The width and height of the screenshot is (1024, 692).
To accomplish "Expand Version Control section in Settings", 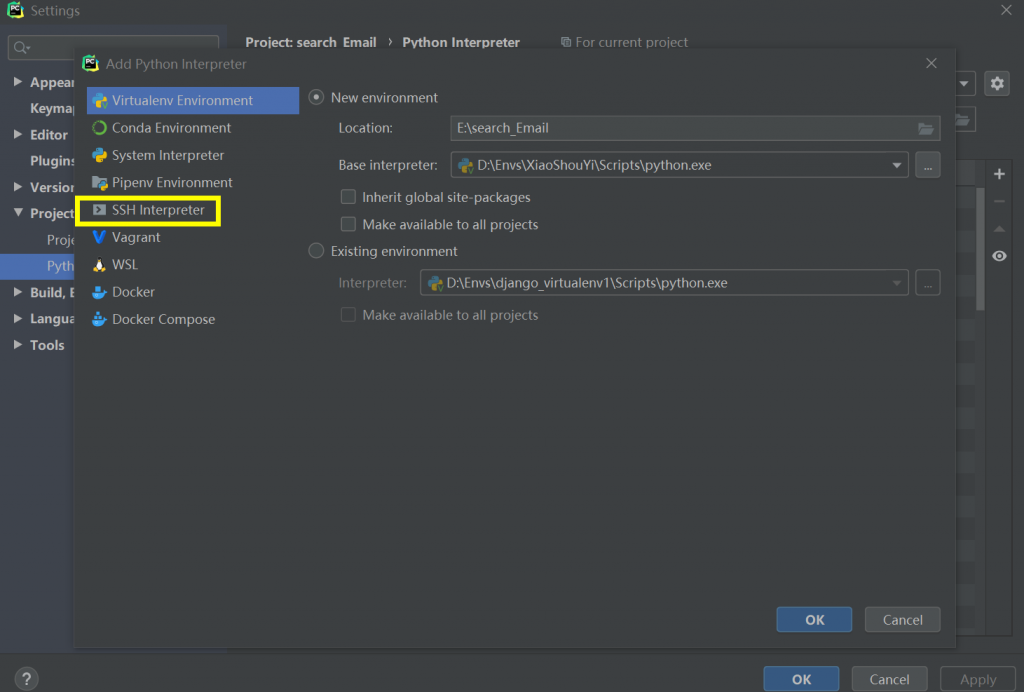I will [x=18, y=187].
